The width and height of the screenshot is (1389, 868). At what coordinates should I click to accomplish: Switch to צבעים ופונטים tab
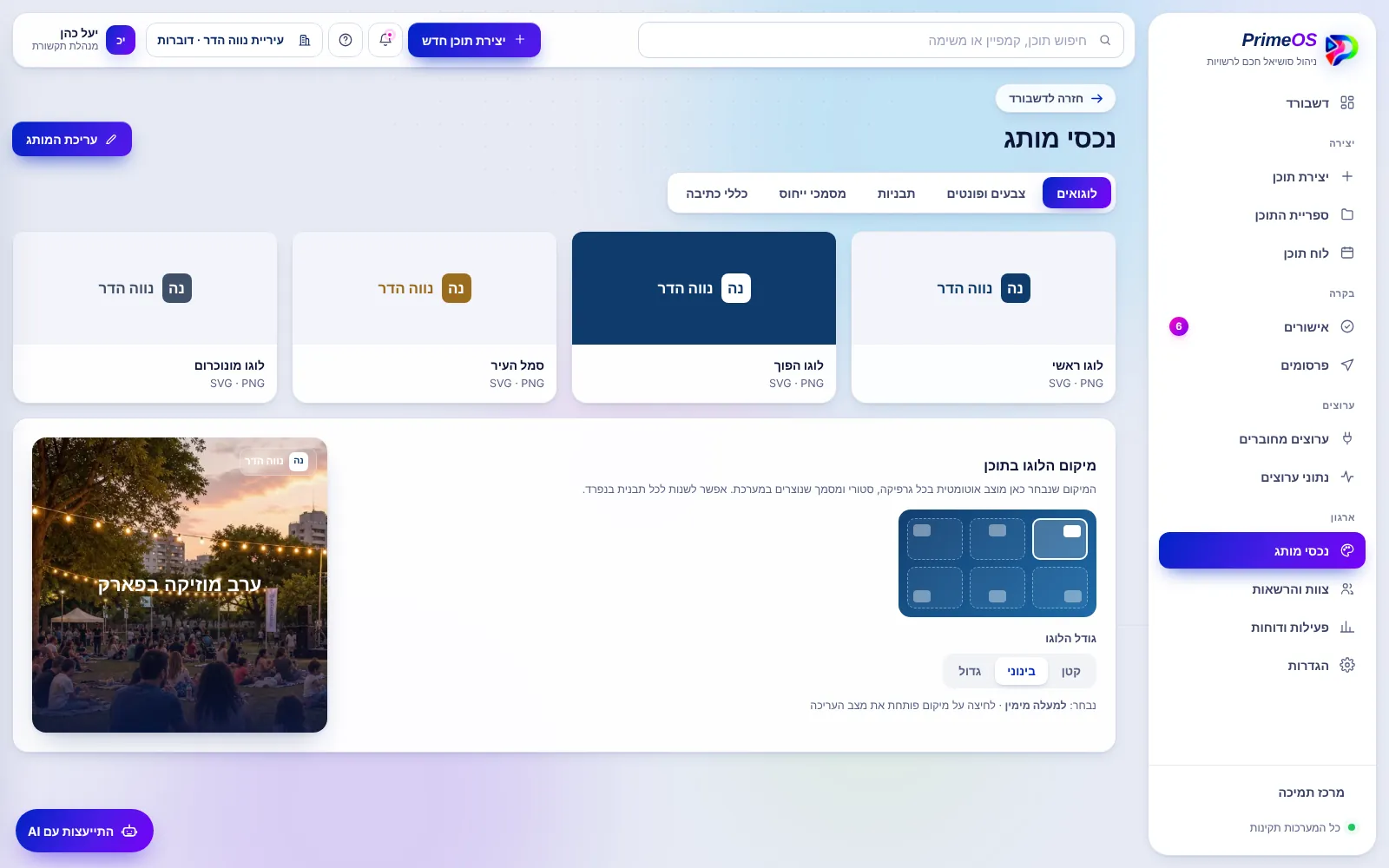(985, 194)
